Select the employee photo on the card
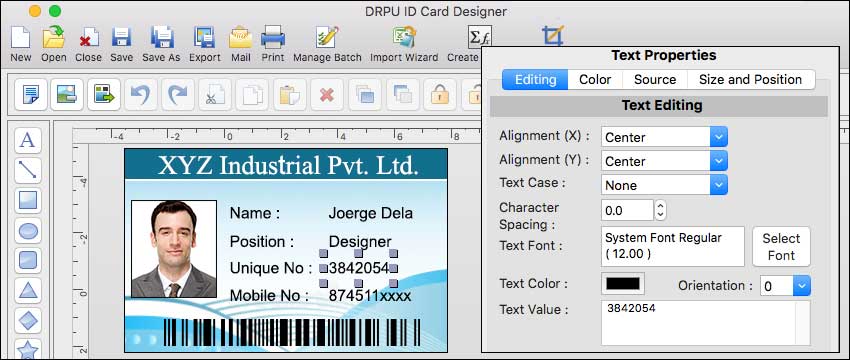Viewport: 850px width, 360px height. [x=174, y=249]
